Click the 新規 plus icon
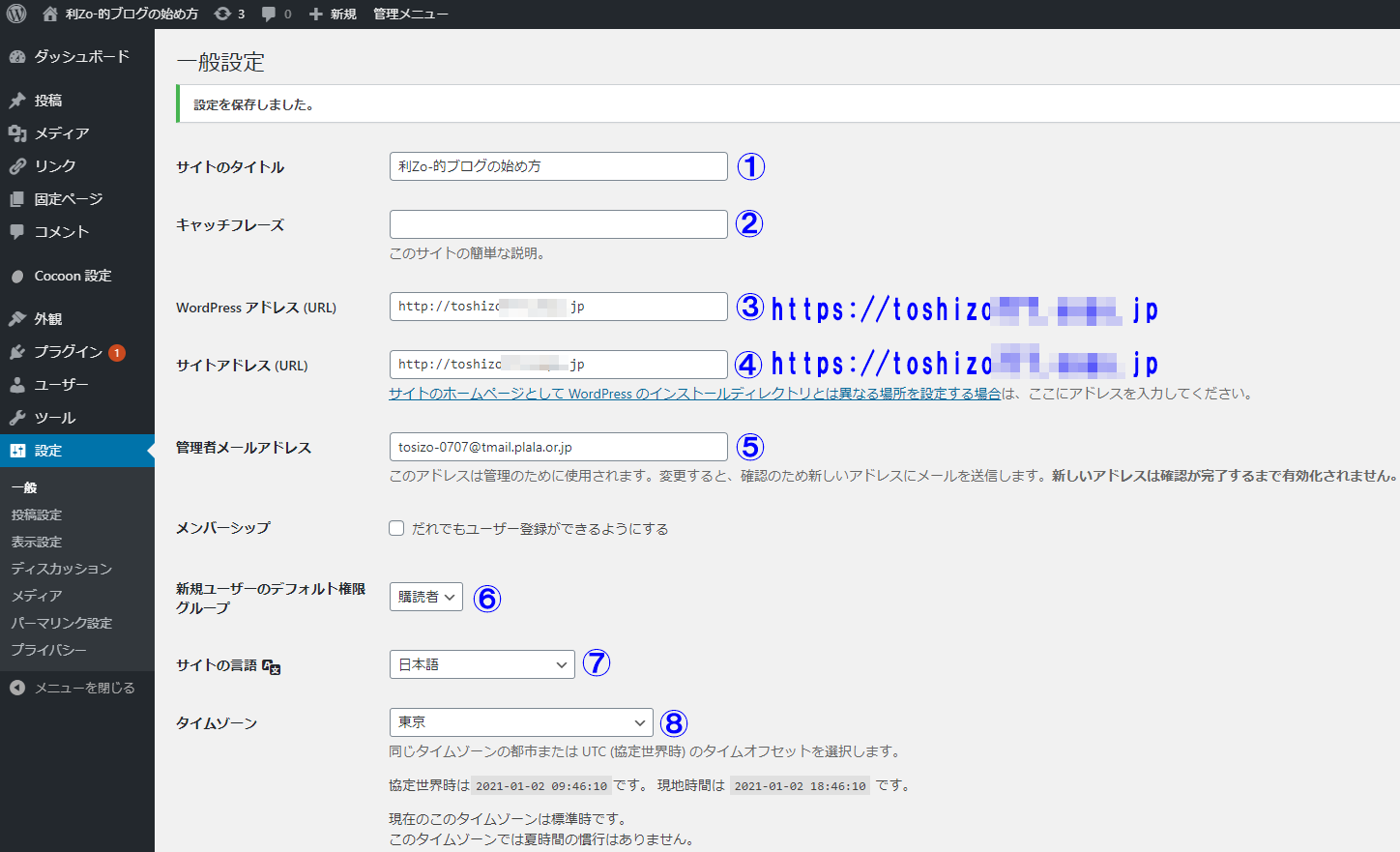 point(316,14)
